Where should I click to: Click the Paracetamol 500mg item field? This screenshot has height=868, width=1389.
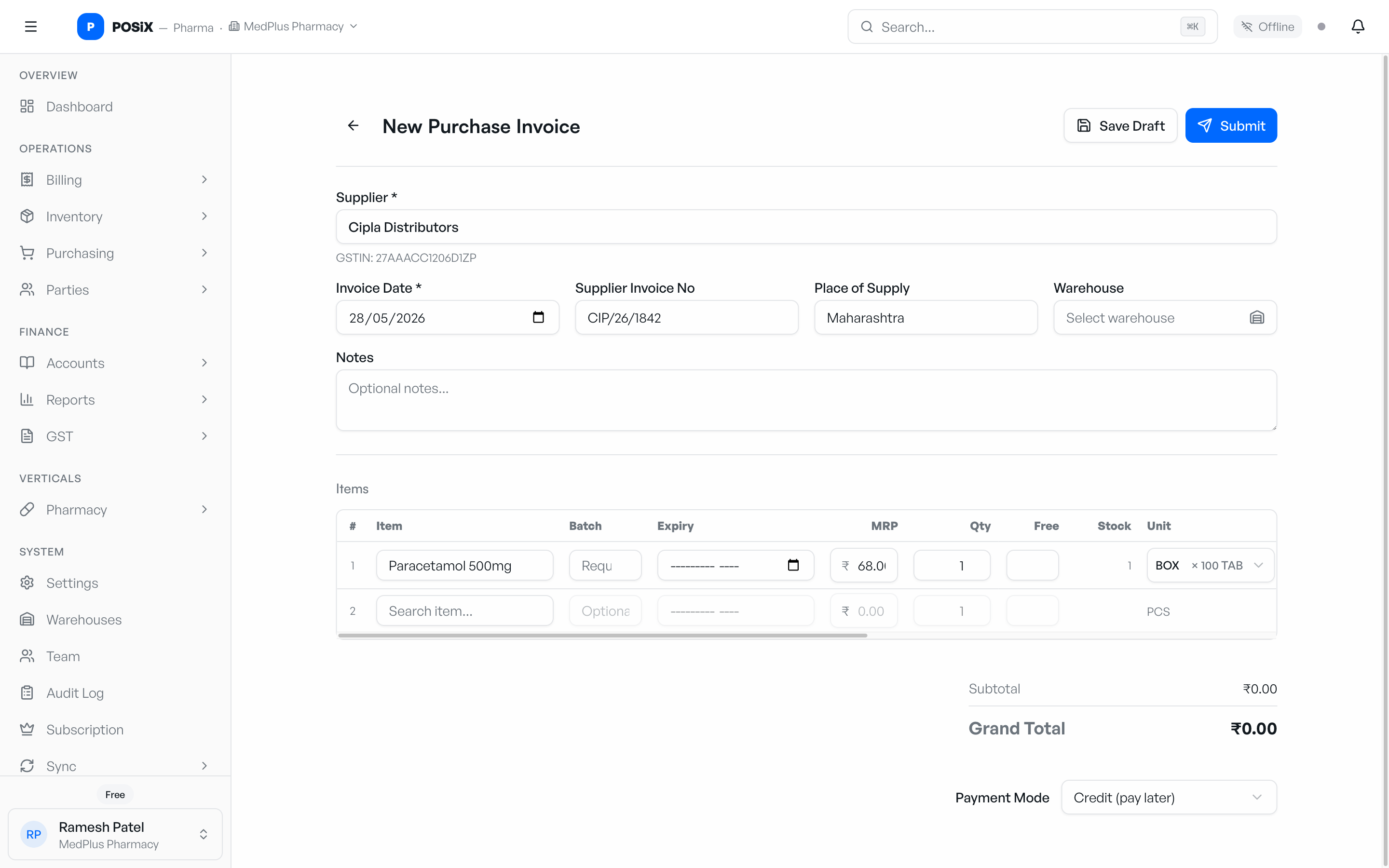click(464, 566)
